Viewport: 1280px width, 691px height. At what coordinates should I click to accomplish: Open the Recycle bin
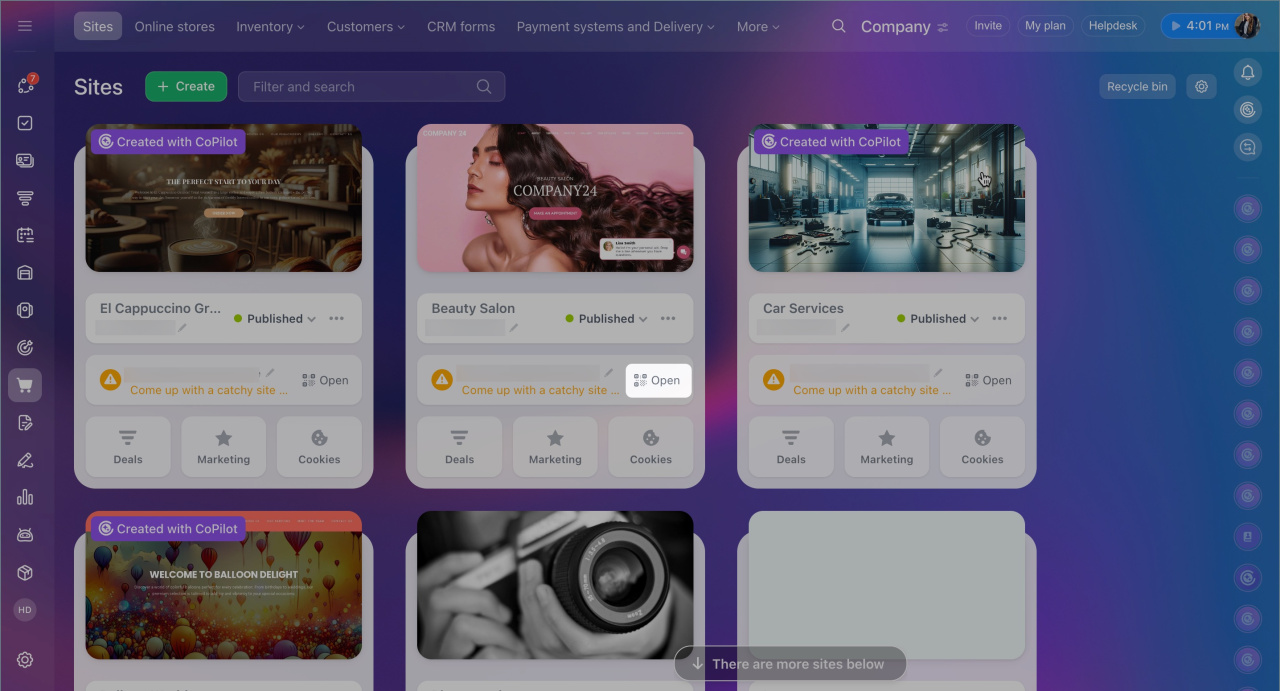point(1137,87)
